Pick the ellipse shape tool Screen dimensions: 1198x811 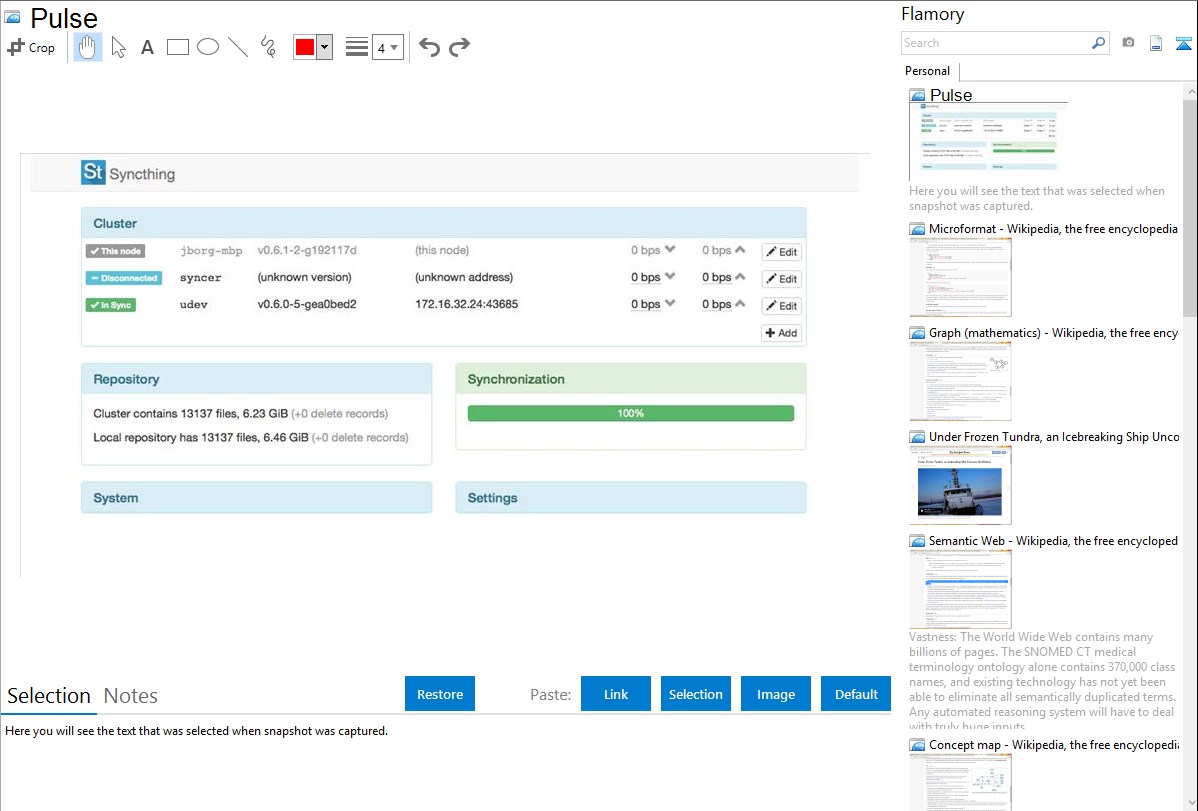pyautogui.click(x=208, y=47)
